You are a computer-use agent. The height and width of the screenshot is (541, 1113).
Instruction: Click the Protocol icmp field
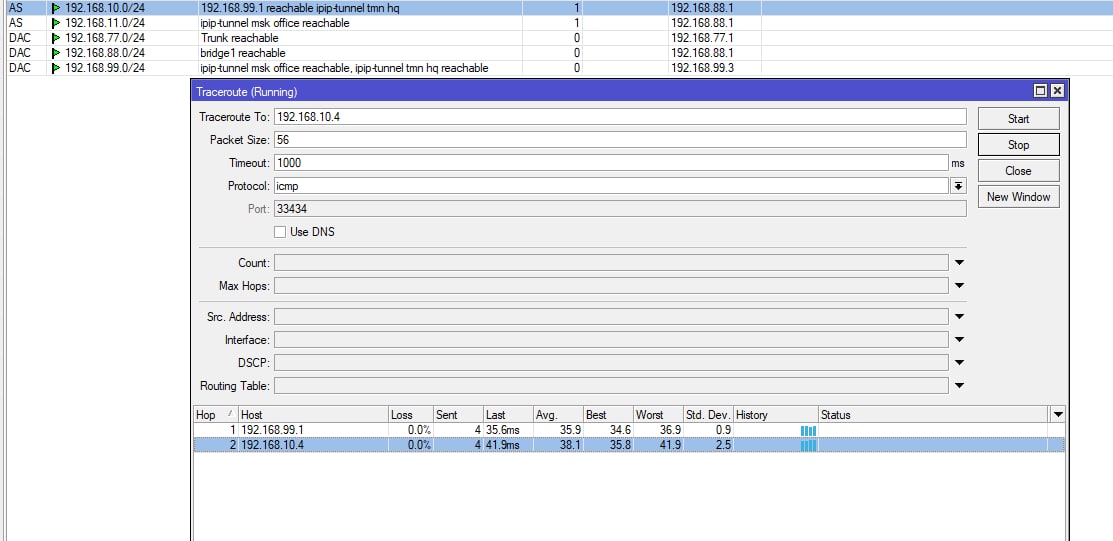(610, 186)
